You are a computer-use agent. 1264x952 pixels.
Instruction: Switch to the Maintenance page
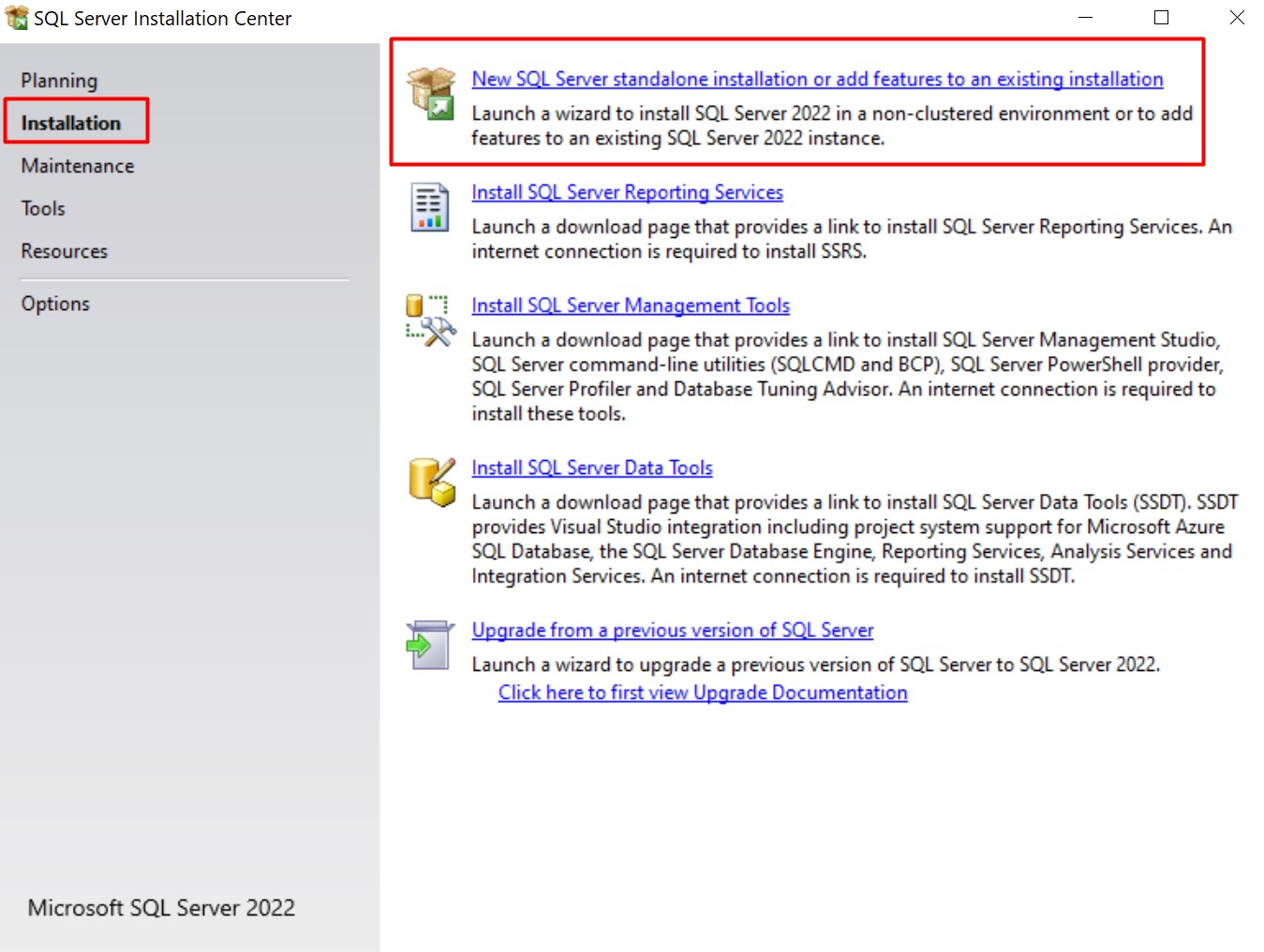coord(78,166)
